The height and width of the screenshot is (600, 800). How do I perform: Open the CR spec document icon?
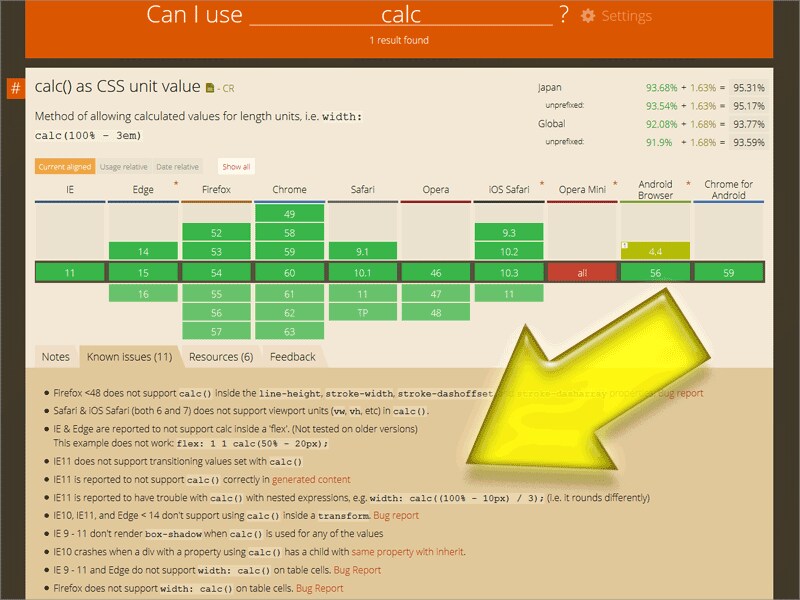[x=210, y=88]
